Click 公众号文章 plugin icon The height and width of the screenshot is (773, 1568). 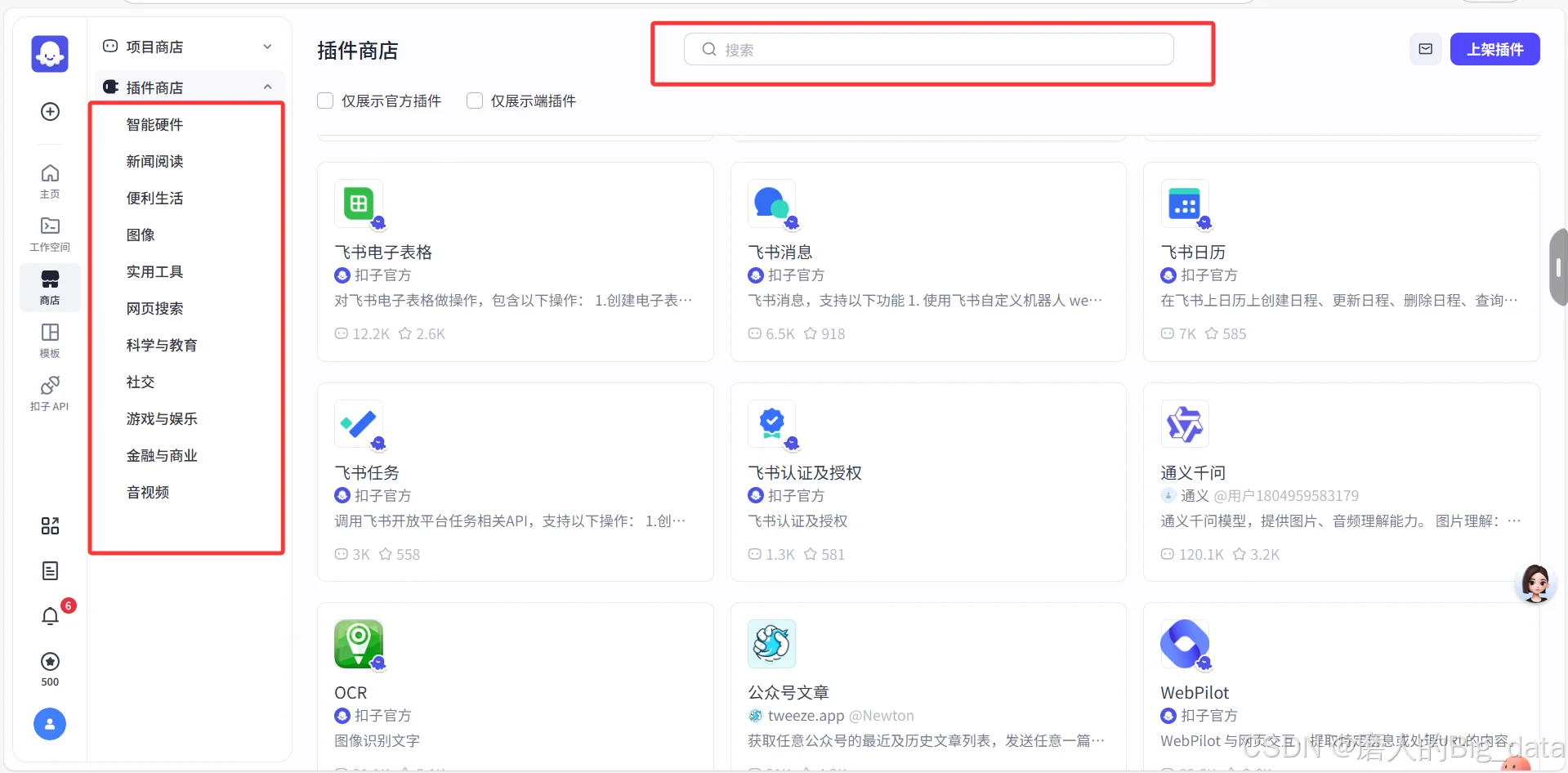772,644
